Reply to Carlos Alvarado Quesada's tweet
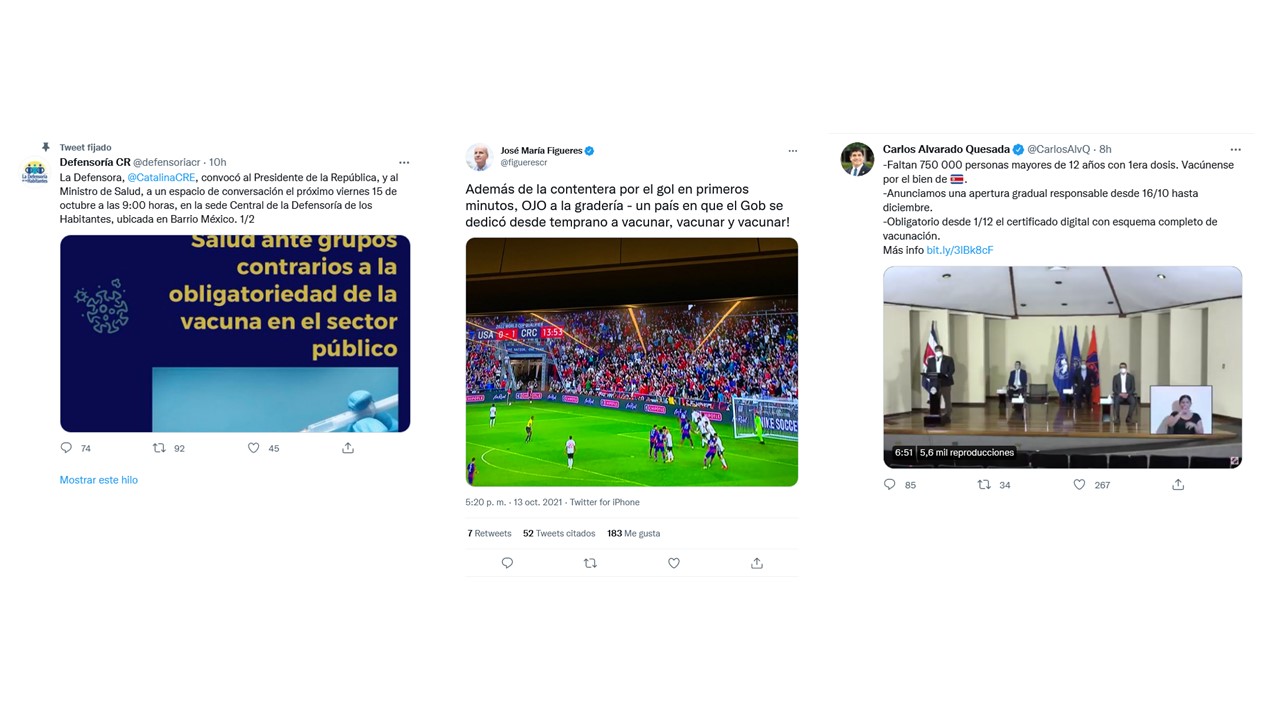The height and width of the screenshot is (720, 1280). 890,484
